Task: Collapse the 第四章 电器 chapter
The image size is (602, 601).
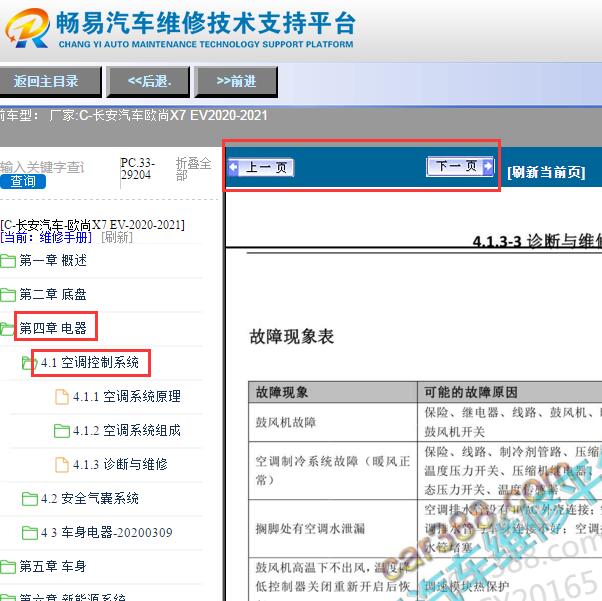Action: [x=53, y=328]
